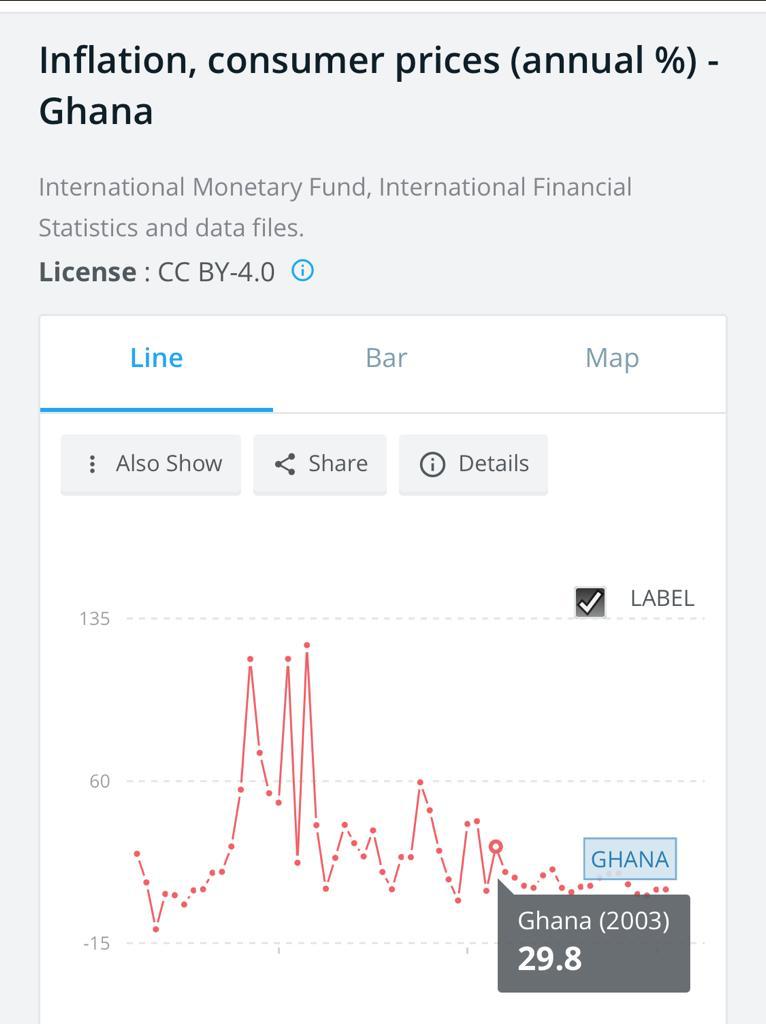Uncheck the LABEL checkbox
The height and width of the screenshot is (1024, 766).
(x=590, y=601)
